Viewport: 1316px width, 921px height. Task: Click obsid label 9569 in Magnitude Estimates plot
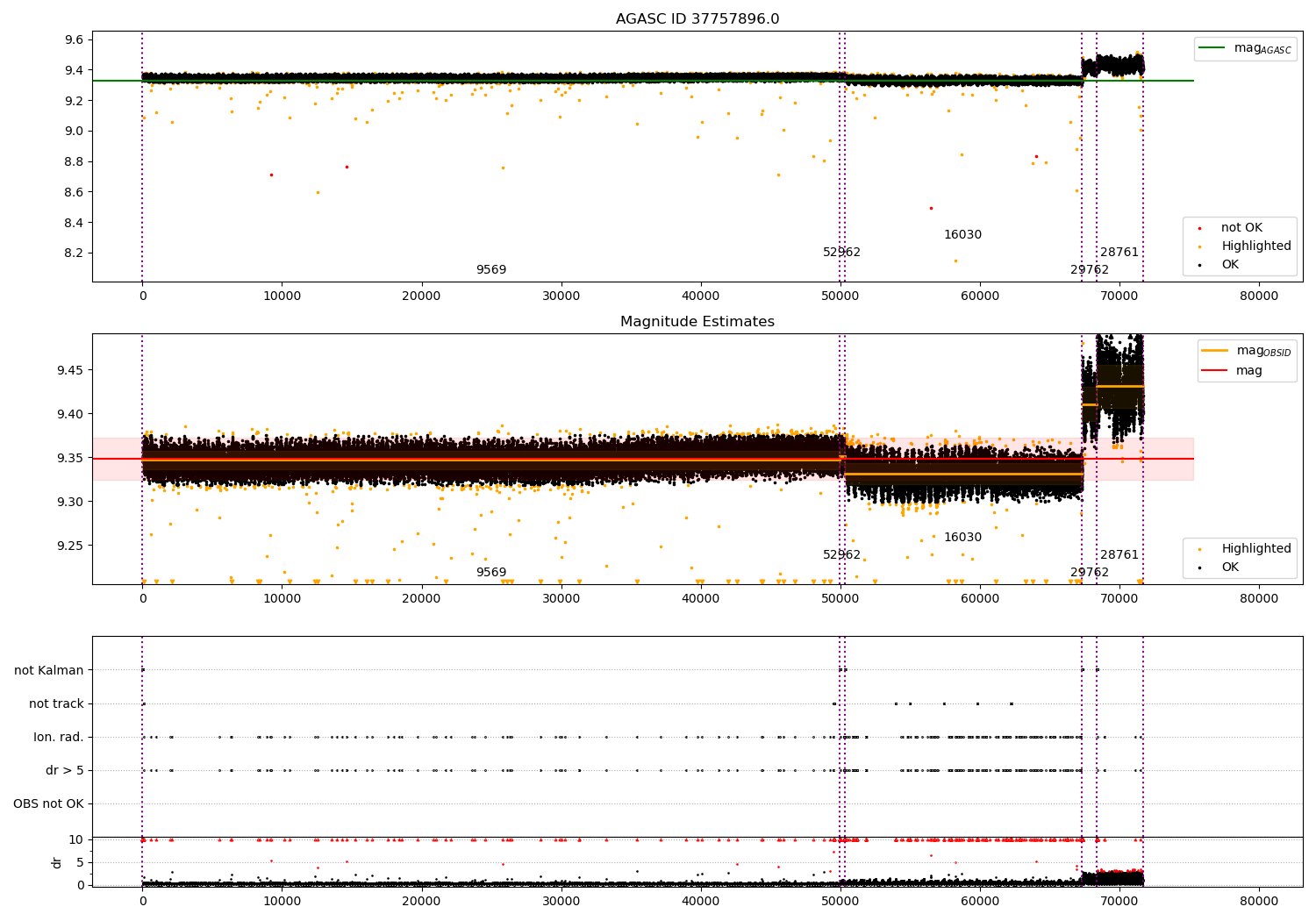pos(491,573)
